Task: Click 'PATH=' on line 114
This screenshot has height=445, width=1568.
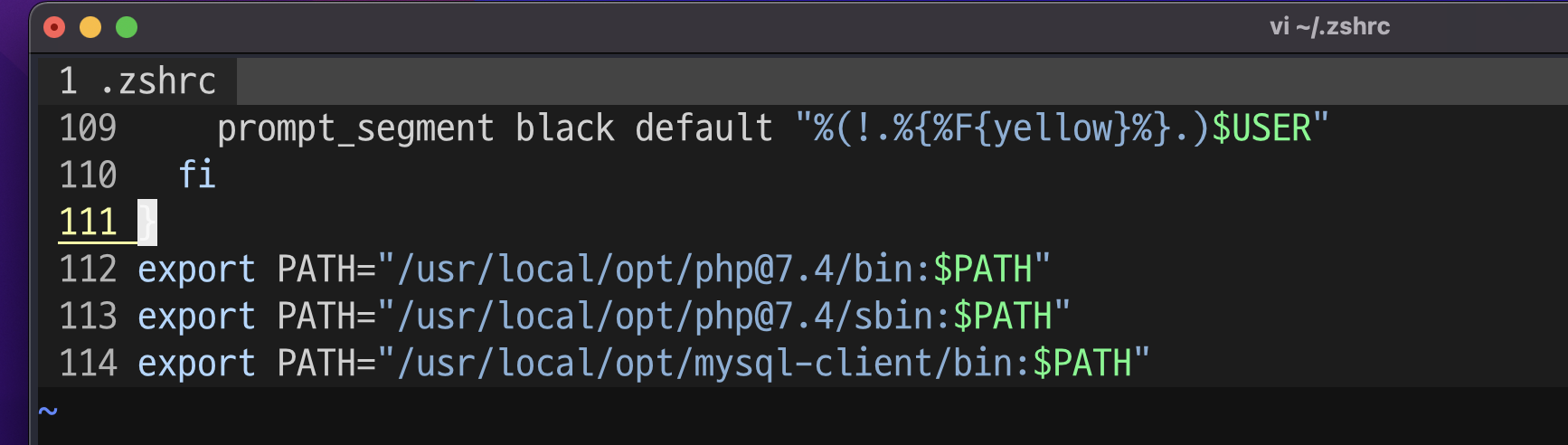Action: 326,364
